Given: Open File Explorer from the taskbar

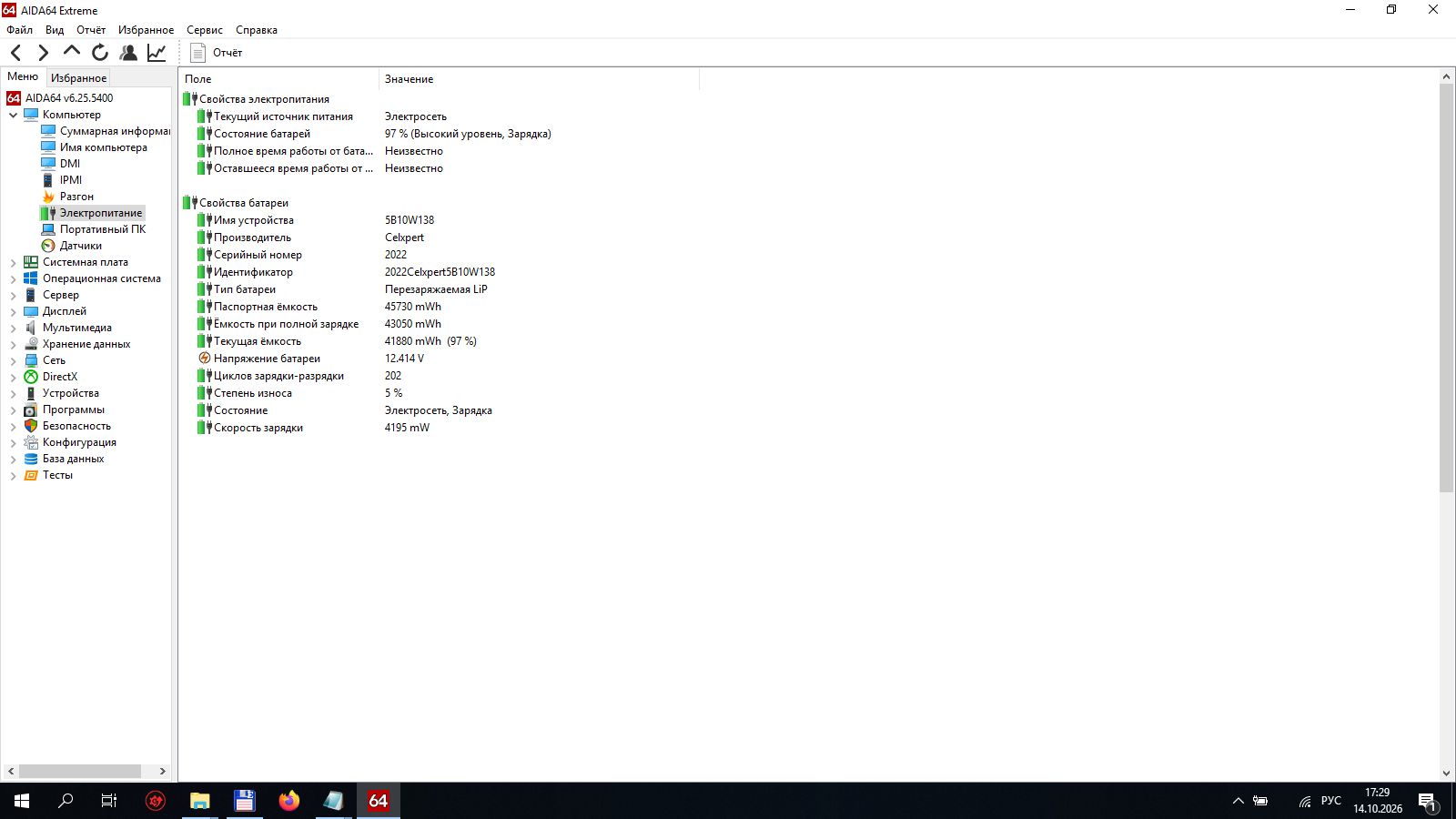Looking at the screenshot, I should (x=200, y=801).
